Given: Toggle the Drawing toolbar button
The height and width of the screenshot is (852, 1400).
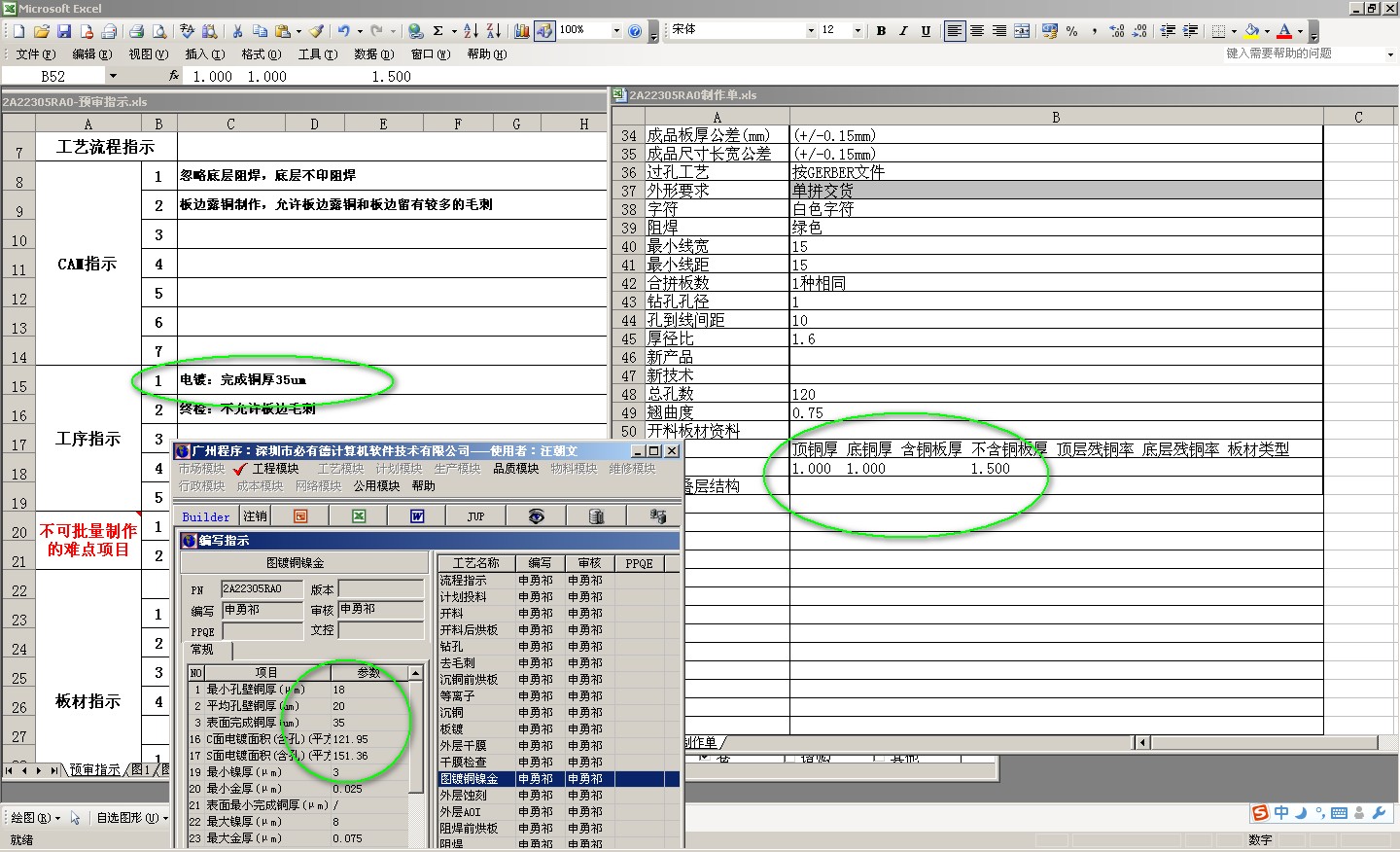Looking at the screenshot, I should pyautogui.click(x=544, y=31).
